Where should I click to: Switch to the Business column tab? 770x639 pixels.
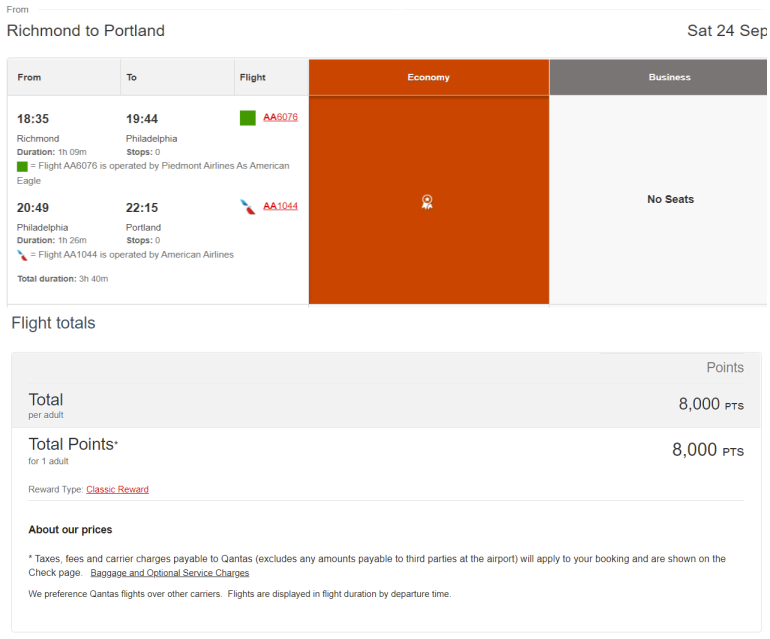(668, 77)
